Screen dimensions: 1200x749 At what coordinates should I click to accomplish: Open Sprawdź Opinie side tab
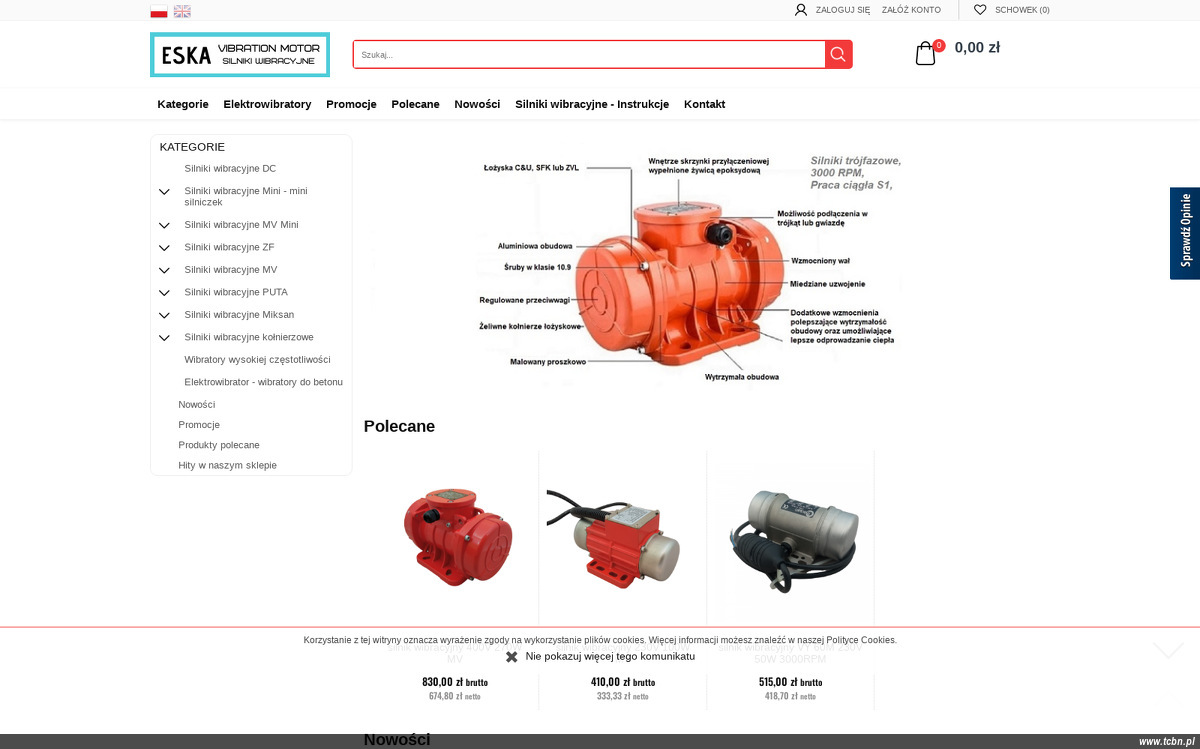click(x=1185, y=233)
